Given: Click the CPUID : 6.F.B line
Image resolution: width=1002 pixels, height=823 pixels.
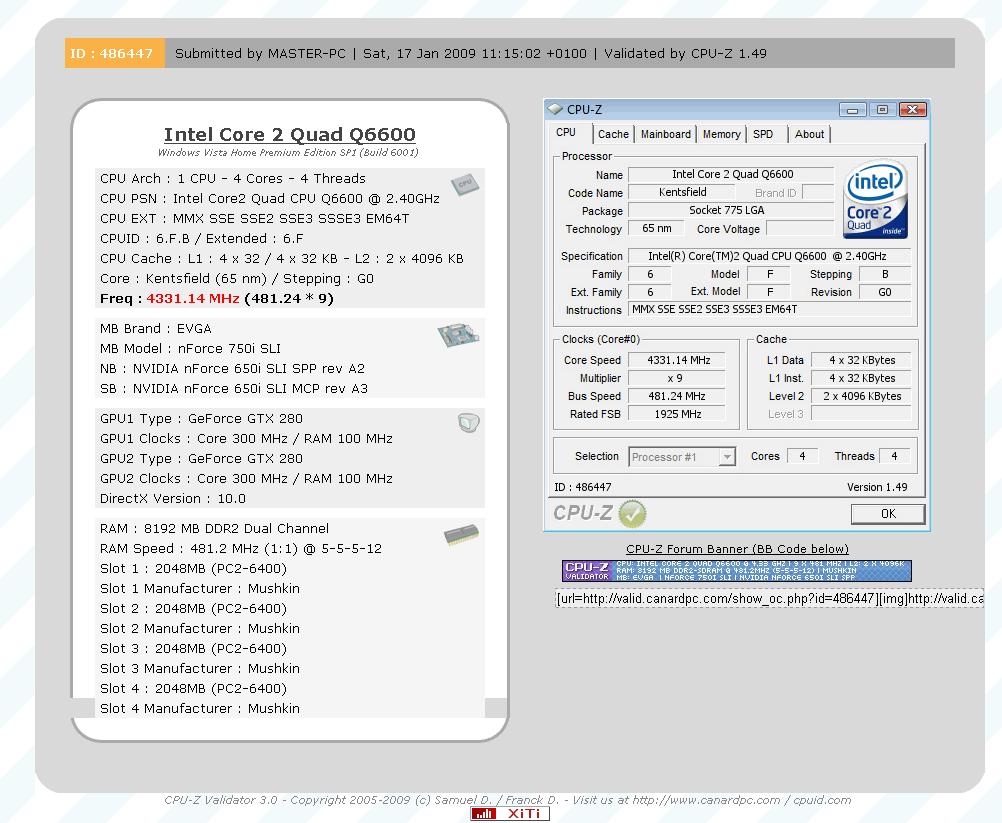Looking at the screenshot, I should [202, 238].
